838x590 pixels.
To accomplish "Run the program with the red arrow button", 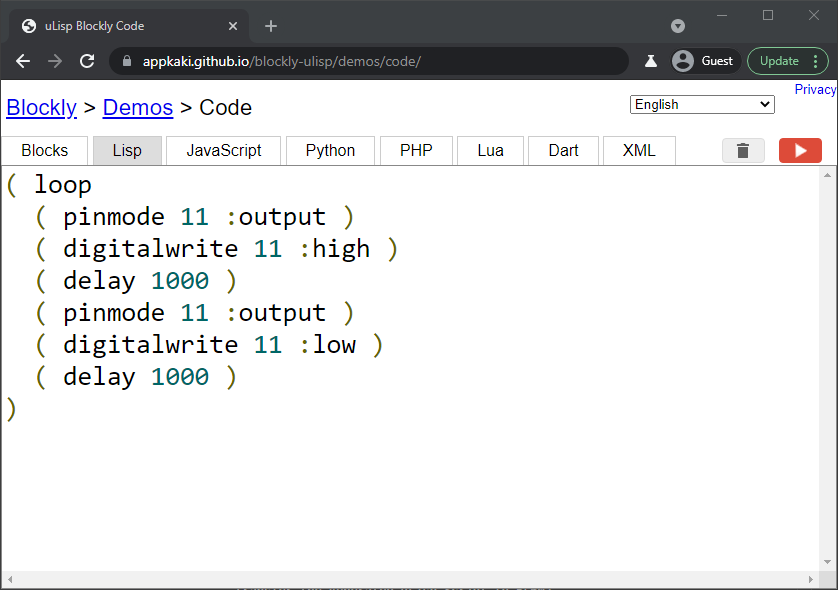I will (800, 150).
